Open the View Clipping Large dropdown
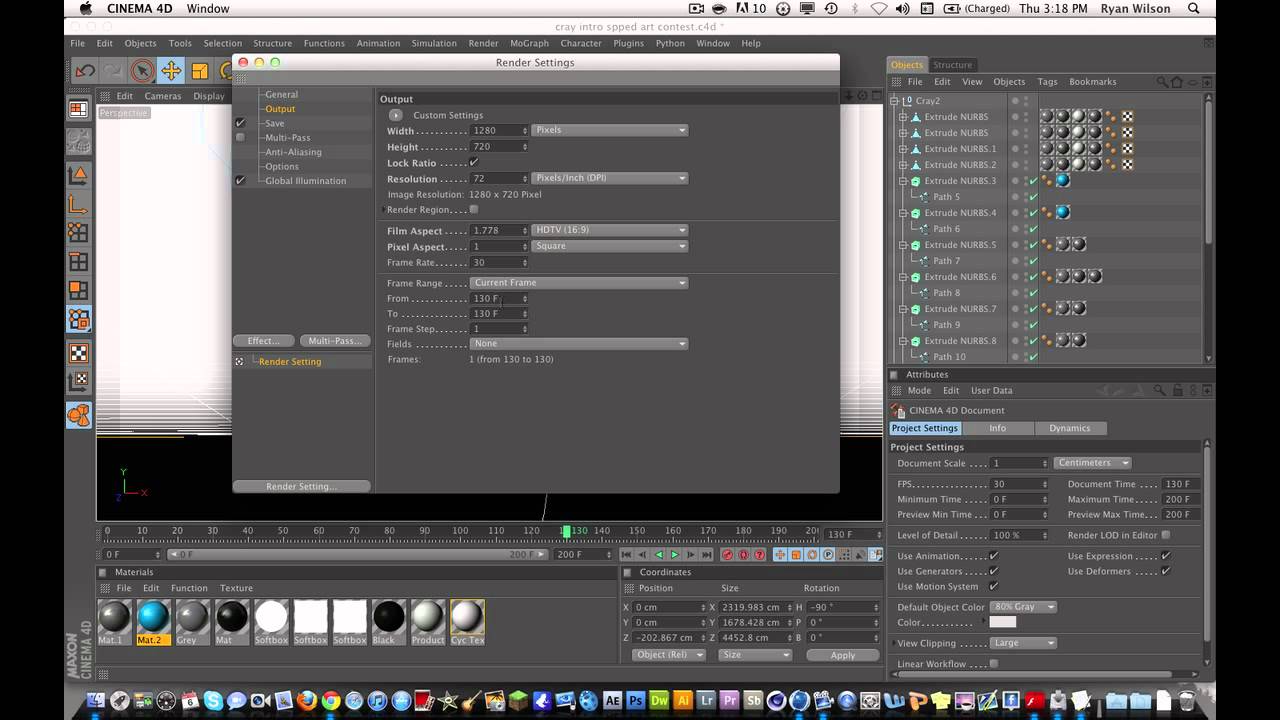The image size is (1280, 720). tap(1022, 643)
